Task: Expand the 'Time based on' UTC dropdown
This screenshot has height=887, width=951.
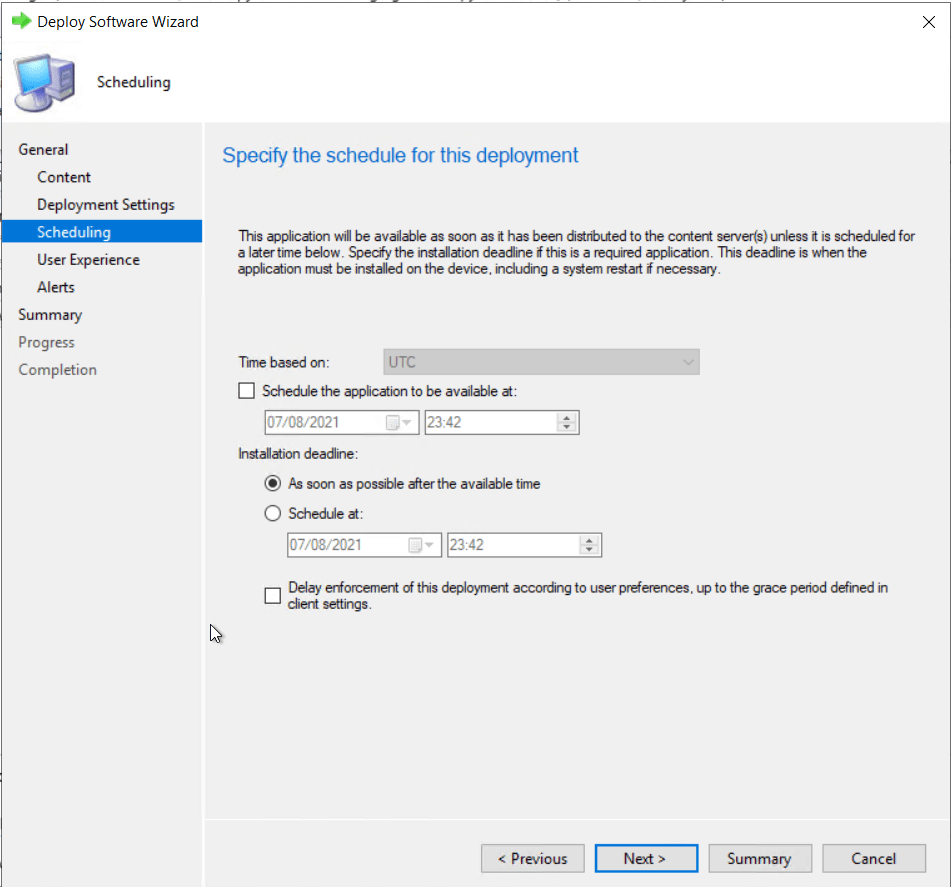Action: (688, 362)
